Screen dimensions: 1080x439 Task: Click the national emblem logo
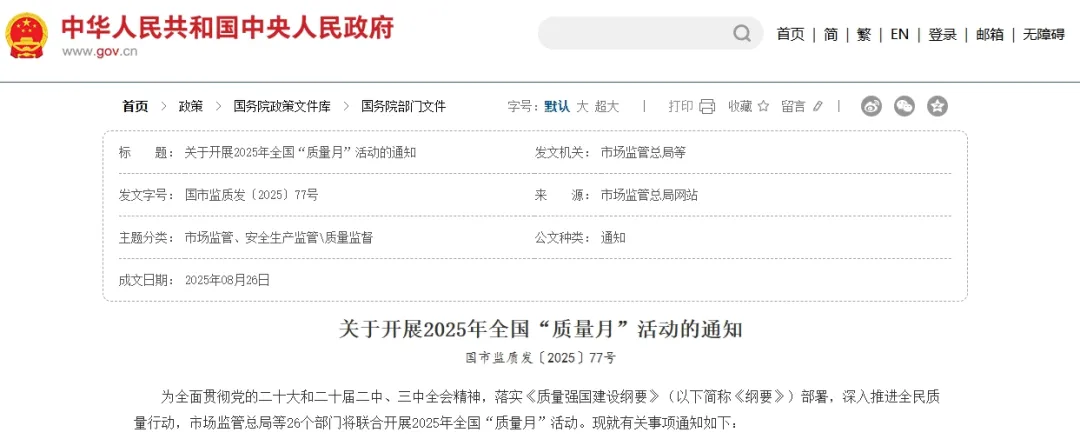[26, 35]
